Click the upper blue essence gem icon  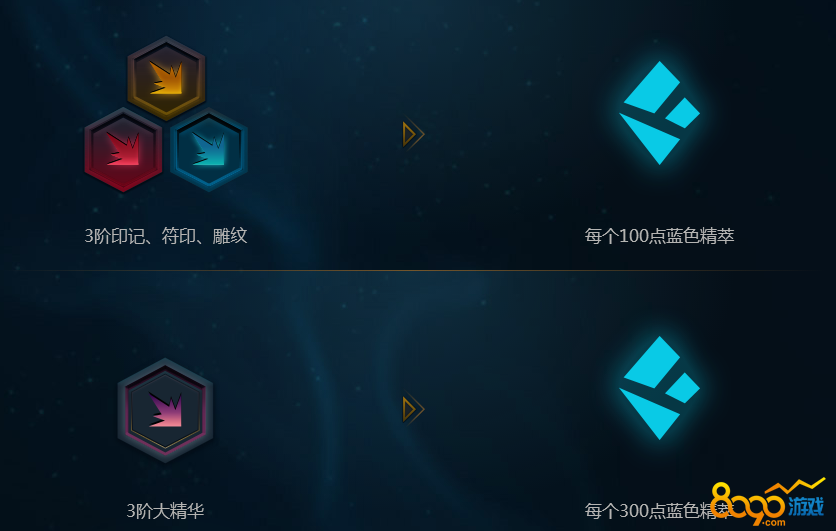(x=660, y=112)
